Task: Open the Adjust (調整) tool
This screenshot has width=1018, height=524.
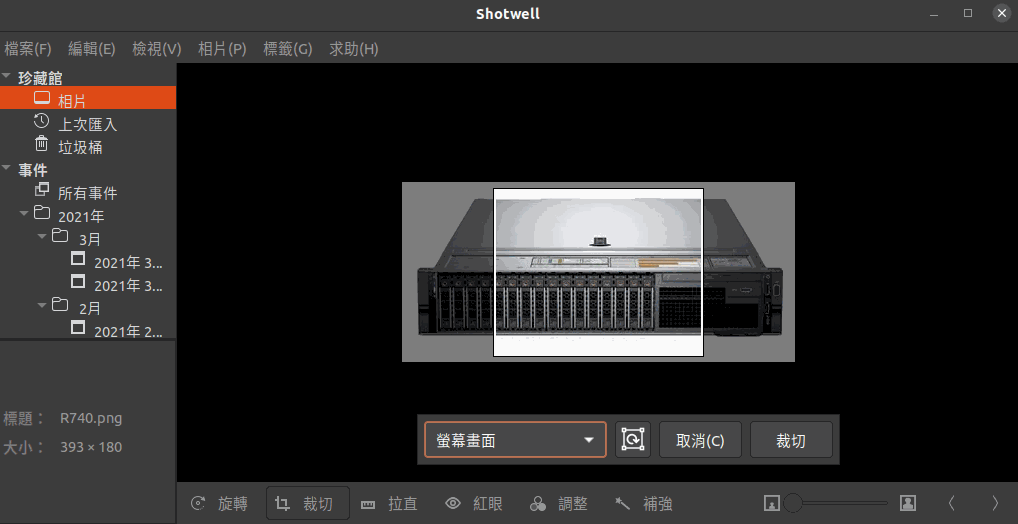Action: point(559,503)
